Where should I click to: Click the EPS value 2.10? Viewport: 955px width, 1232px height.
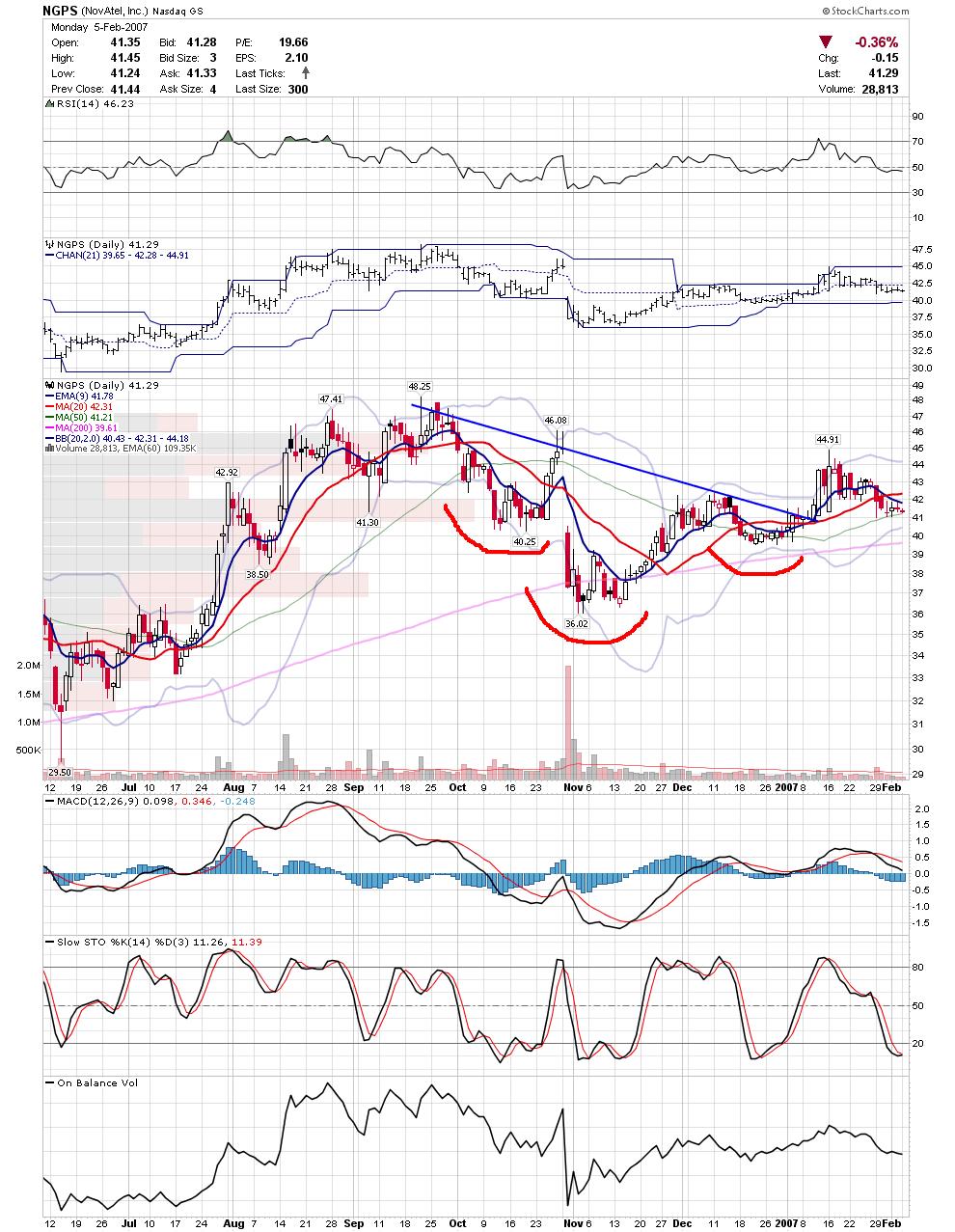tap(297, 58)
